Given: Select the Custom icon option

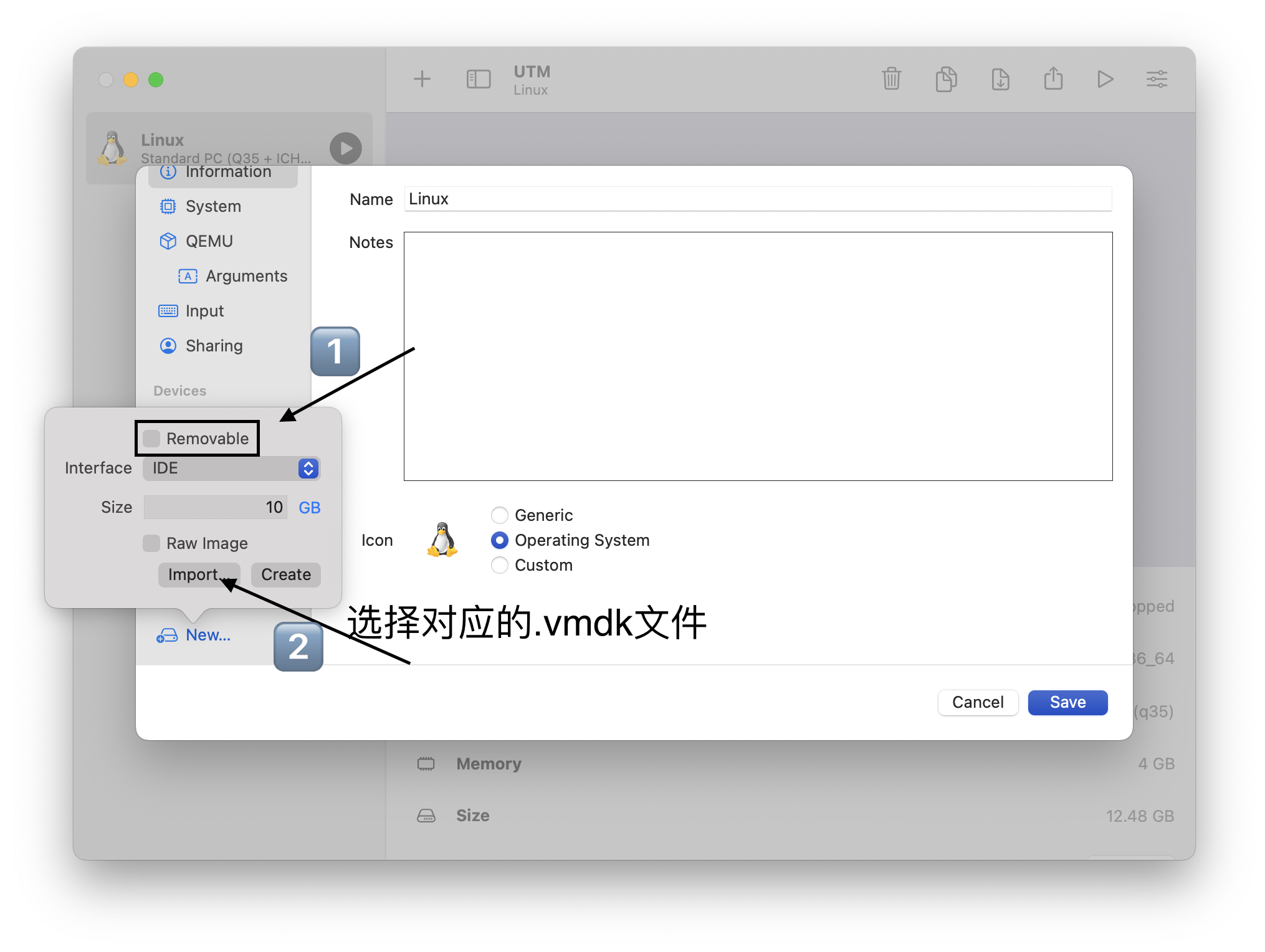Looking at the screenshot, I should tap(500, 565).
